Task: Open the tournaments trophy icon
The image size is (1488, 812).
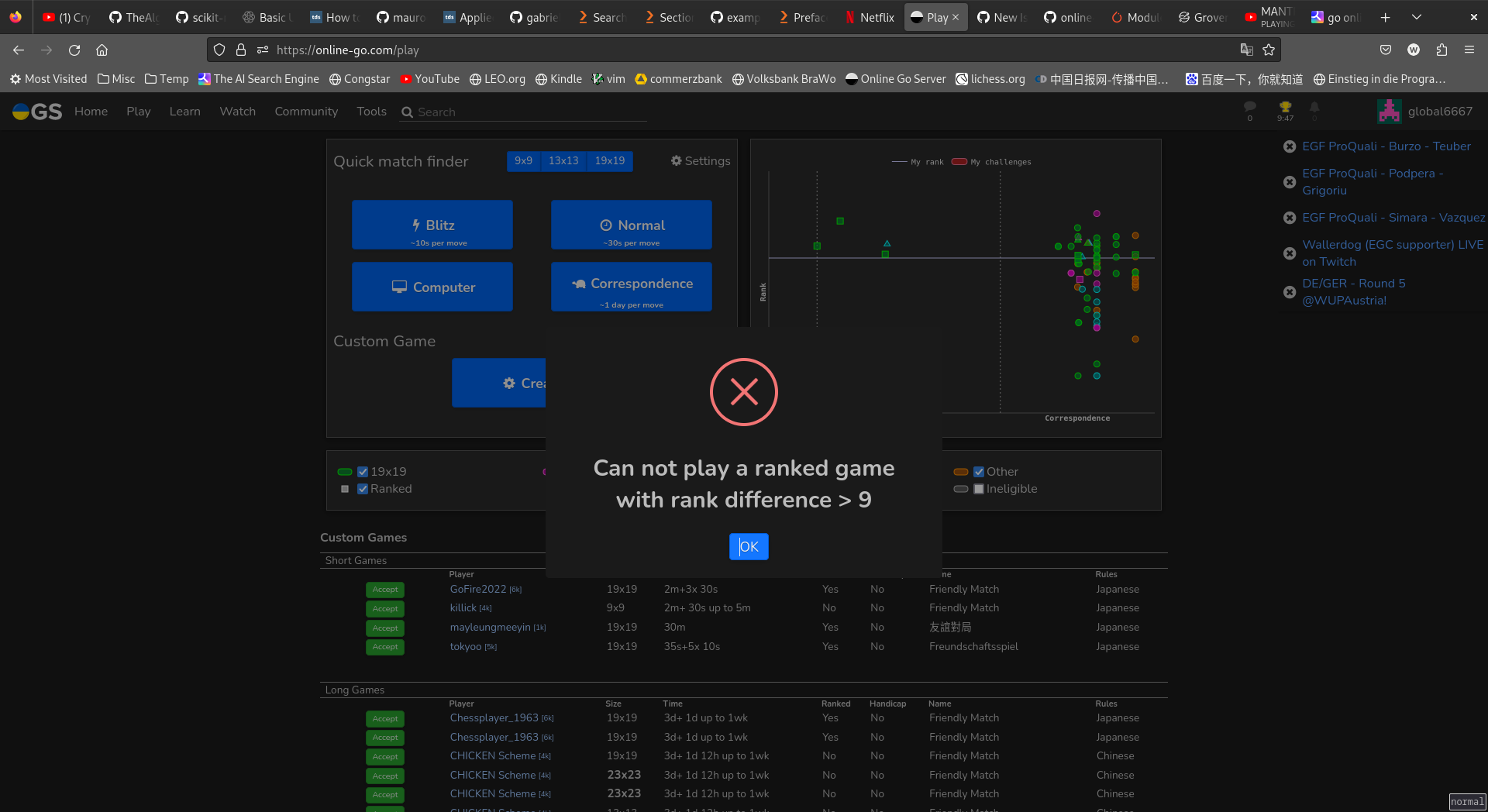Action: click(1285, 108)
